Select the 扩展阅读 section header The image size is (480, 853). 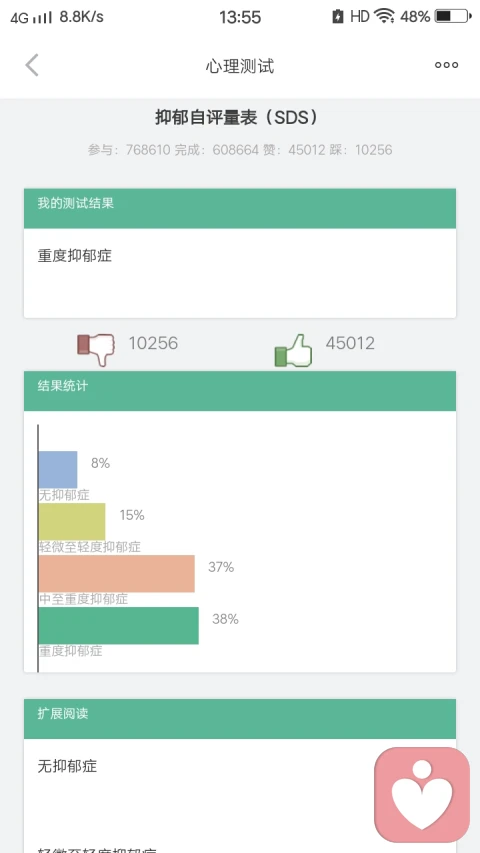pyautogui.click(x=239, y=719)
